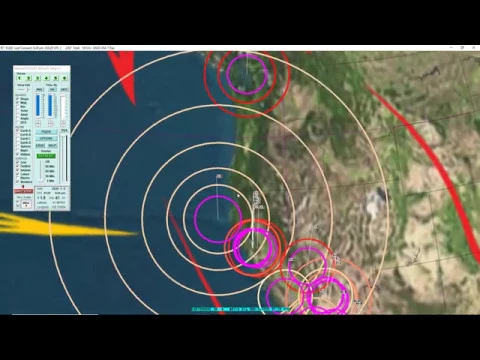Open the ABOUT button
Screen dimensions: 480x360
click(40, 146)
